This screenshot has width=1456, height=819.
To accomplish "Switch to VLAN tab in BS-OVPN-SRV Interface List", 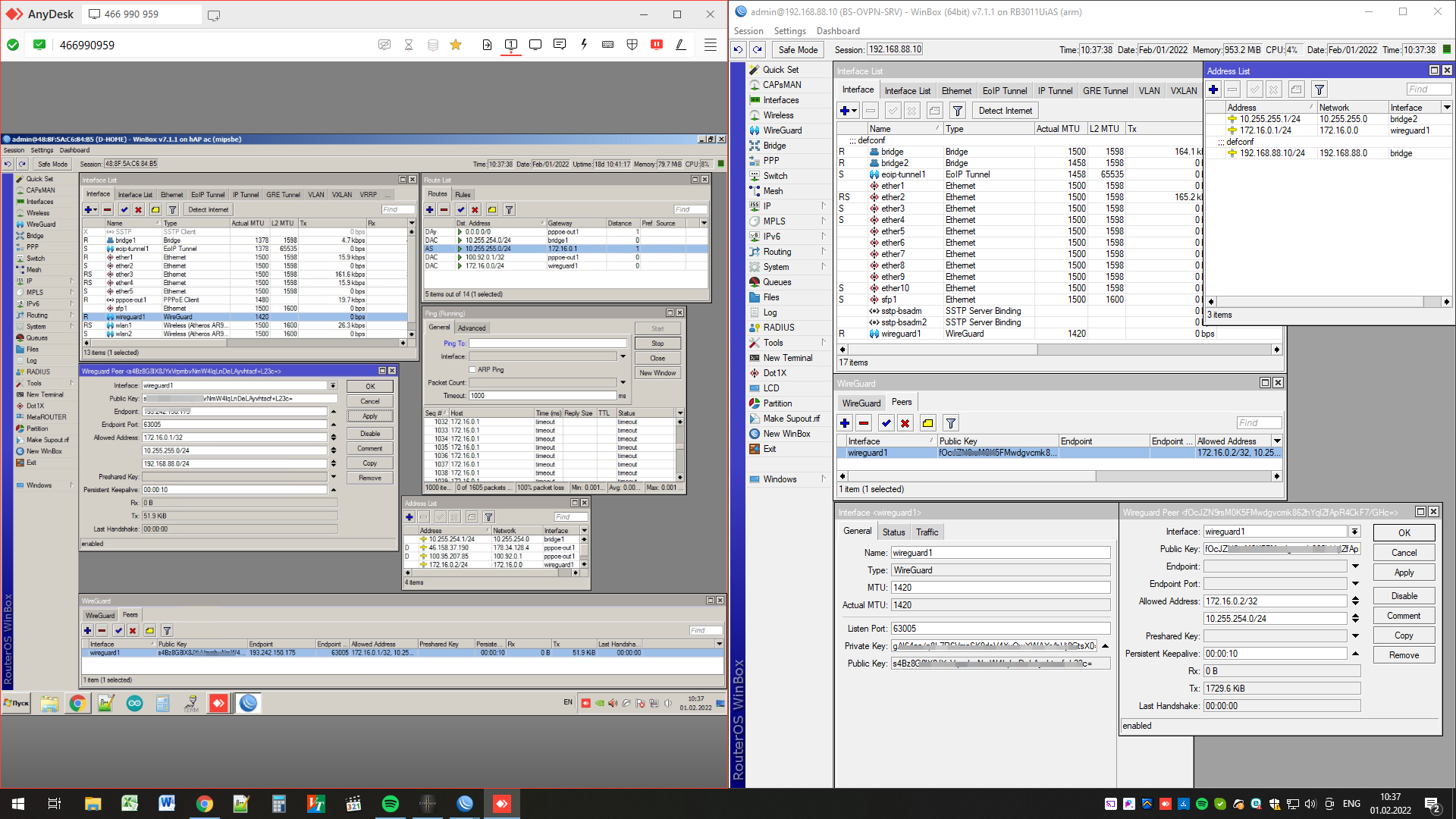I will [1149, 91].
